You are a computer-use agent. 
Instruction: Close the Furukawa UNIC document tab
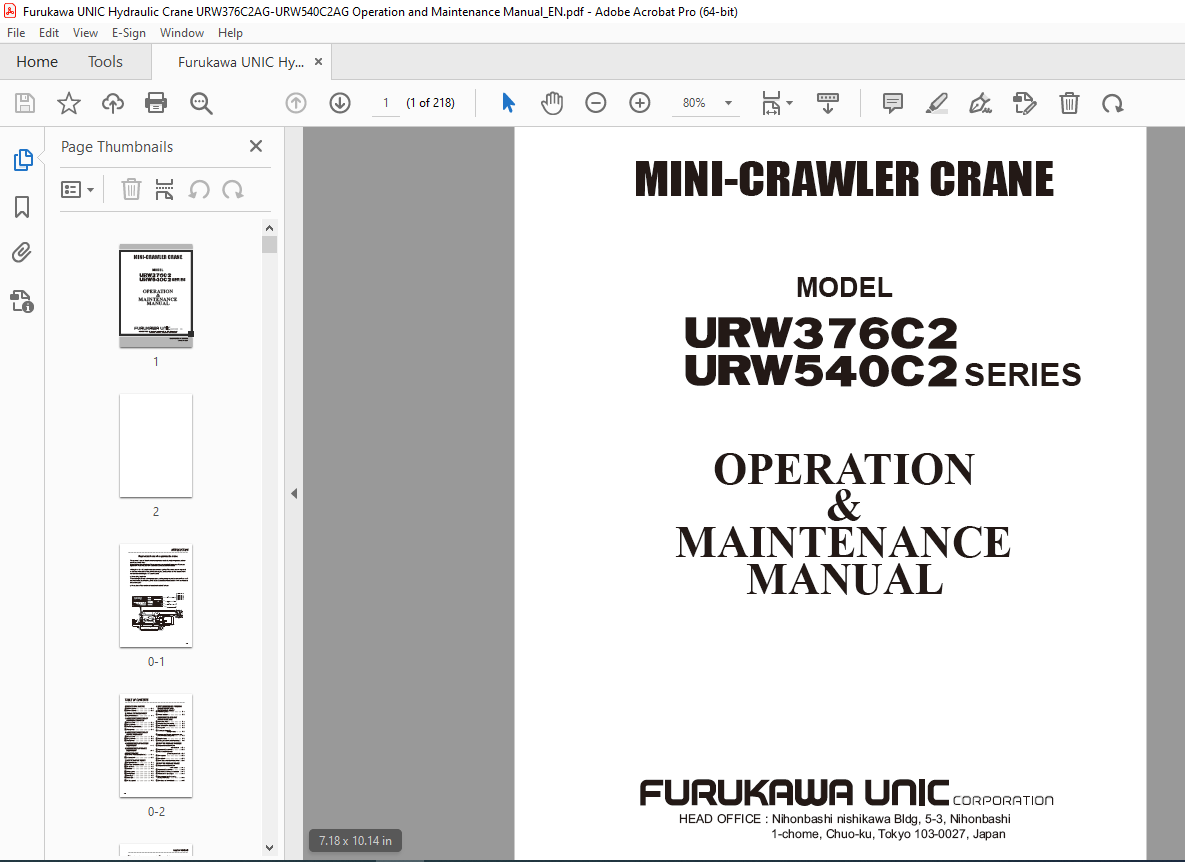[318, 62]
